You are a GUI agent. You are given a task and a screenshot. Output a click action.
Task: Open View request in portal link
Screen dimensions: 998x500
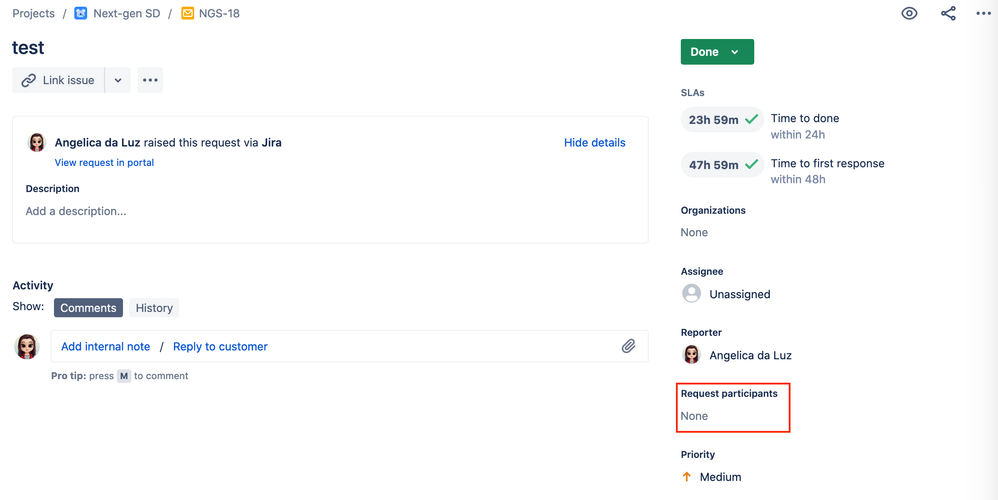coord(104,162)
